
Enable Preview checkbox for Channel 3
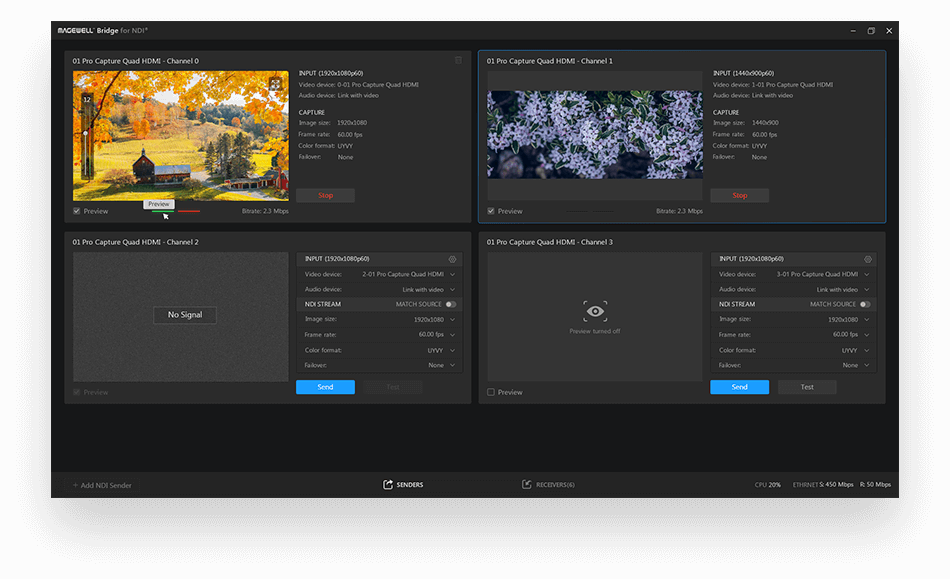point(491,392)
